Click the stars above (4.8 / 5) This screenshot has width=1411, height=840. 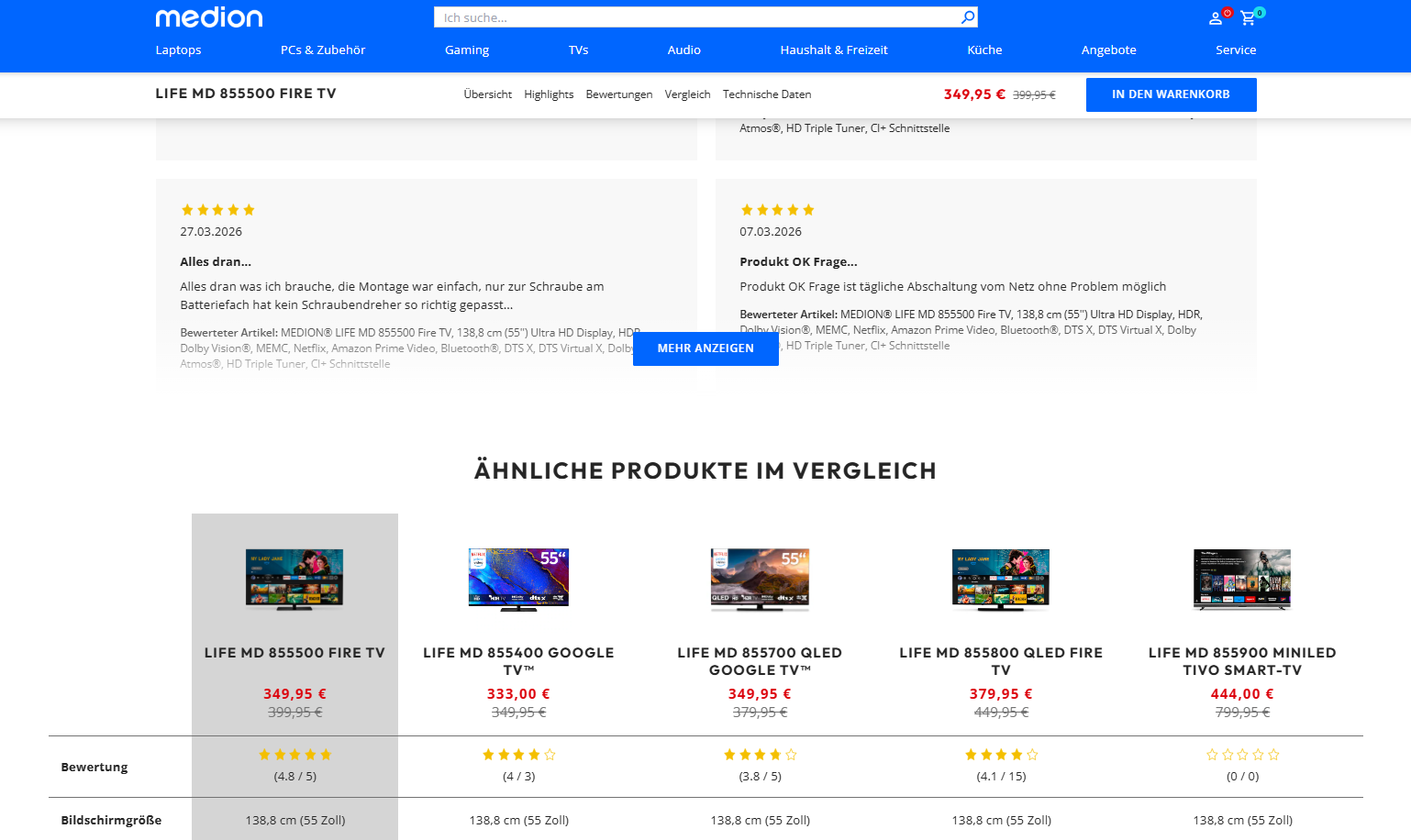pos(294,755)
